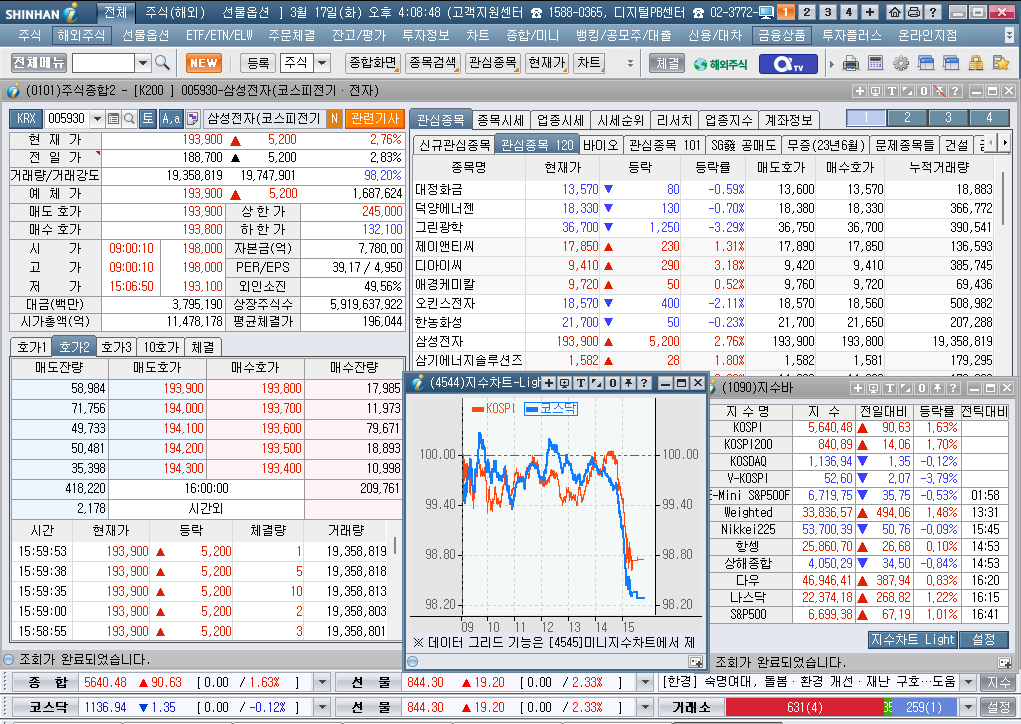Viewport: 1021px width, 724px height.
Task: Click the window layout icon left of the lock
Action: tap(951, 63)
